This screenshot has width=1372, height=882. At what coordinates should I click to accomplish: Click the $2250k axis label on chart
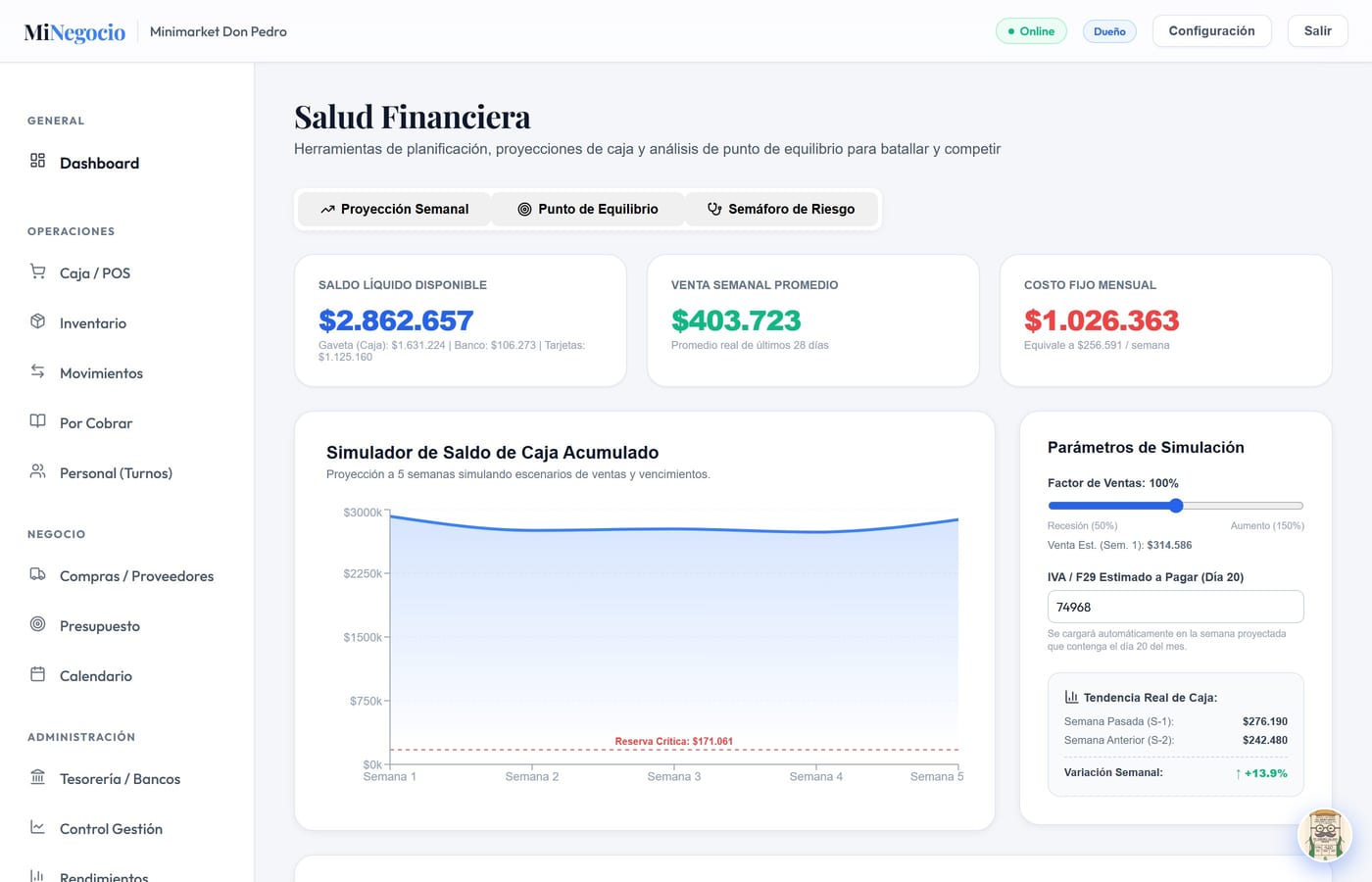click(x=363, y=573)
